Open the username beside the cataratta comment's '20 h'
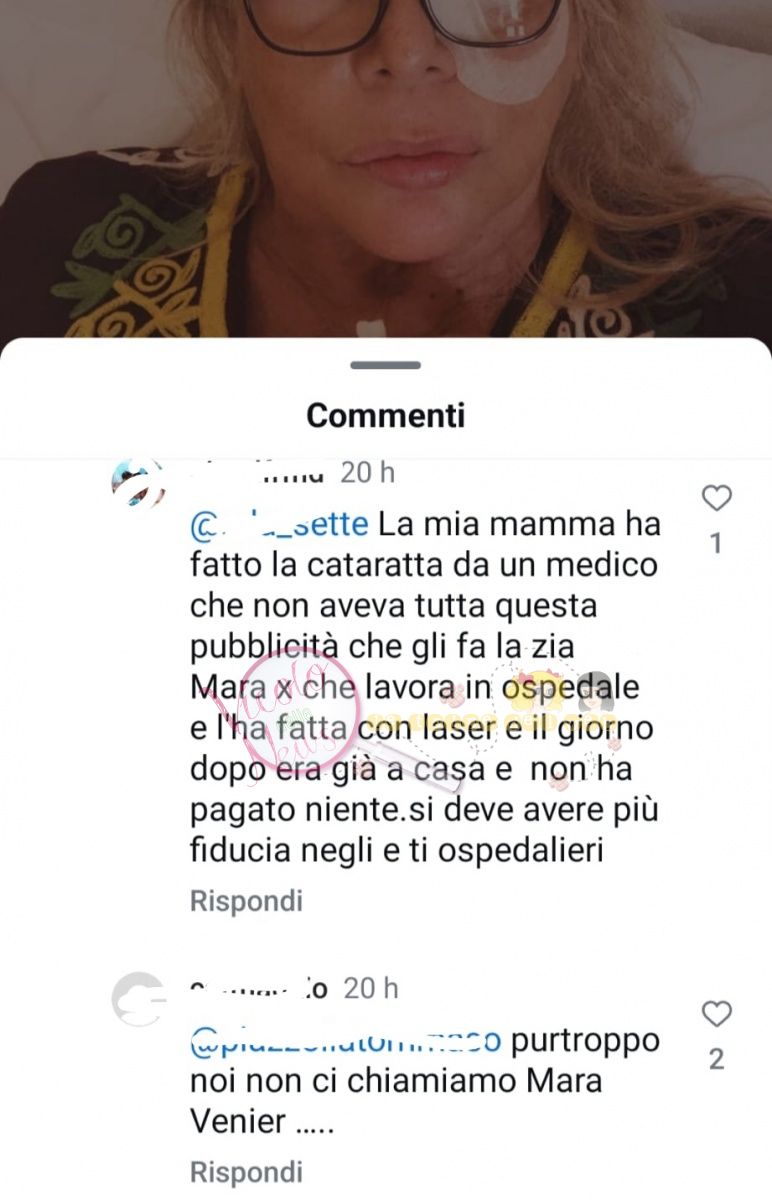 coord(258,473)
